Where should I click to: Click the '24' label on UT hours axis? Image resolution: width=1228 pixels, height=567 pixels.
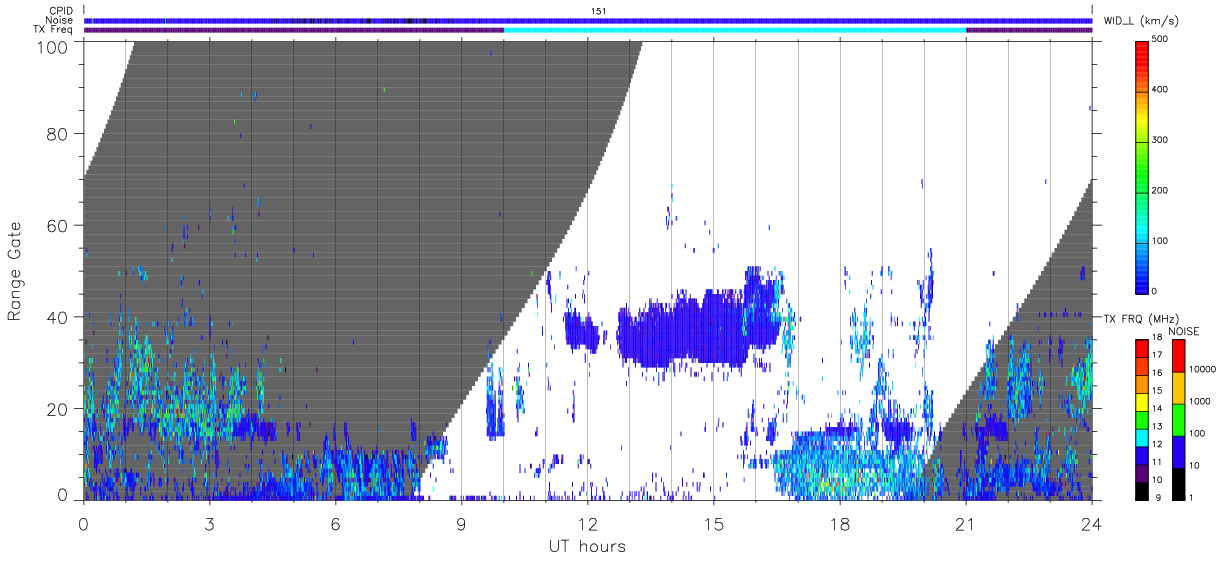pyautogui.click(x=1092, y=524)
